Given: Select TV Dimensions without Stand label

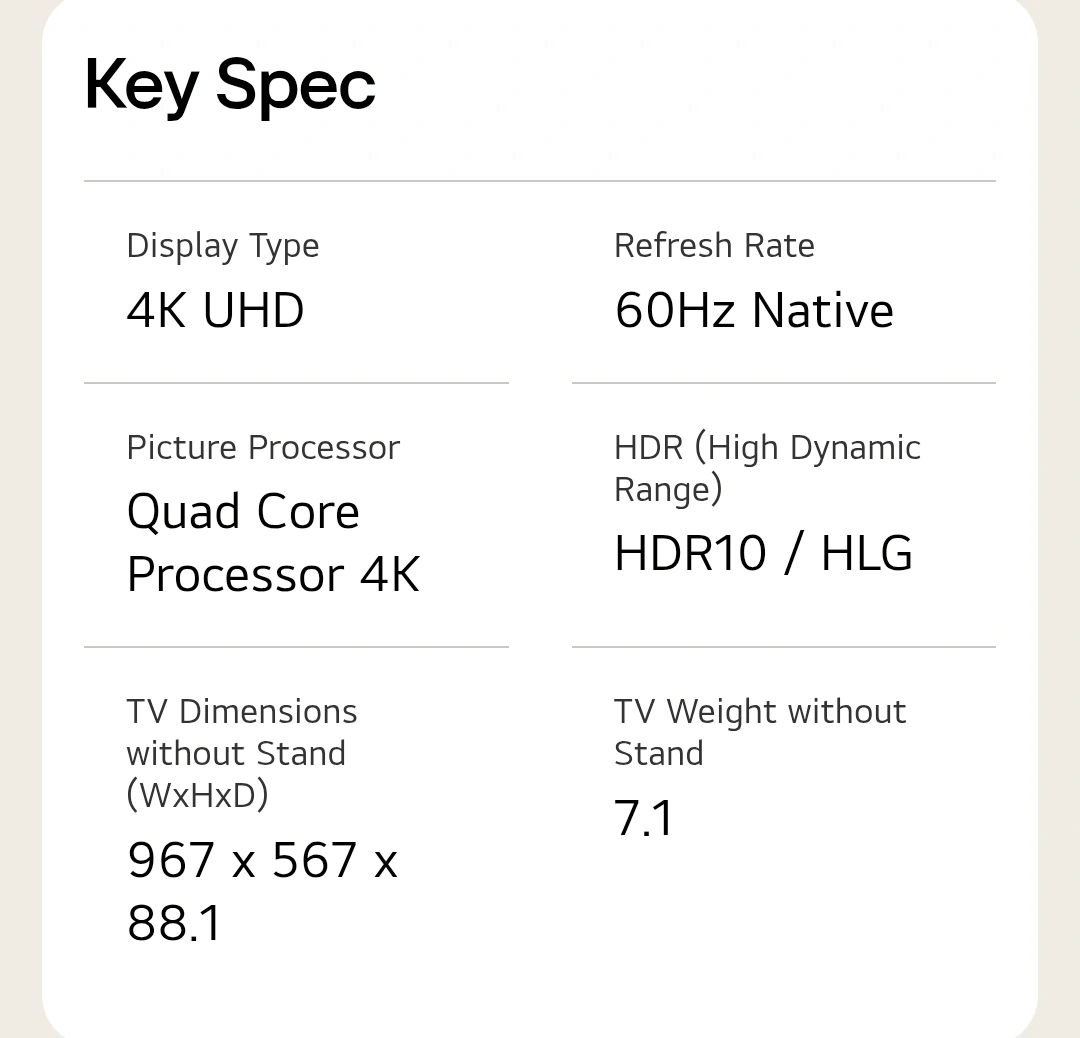Looking at the screenshot, I should 242,754.
